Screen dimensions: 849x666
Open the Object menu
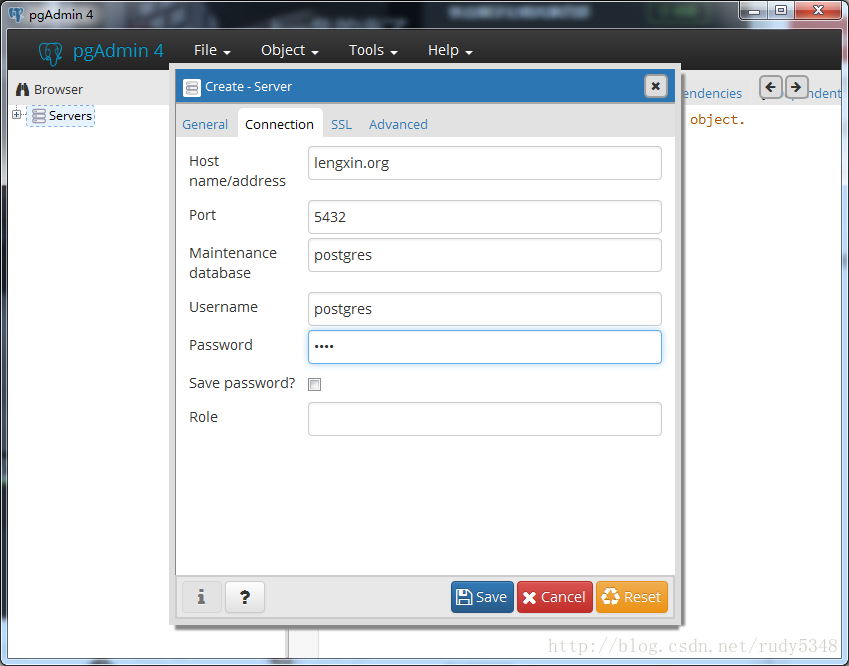290,50
